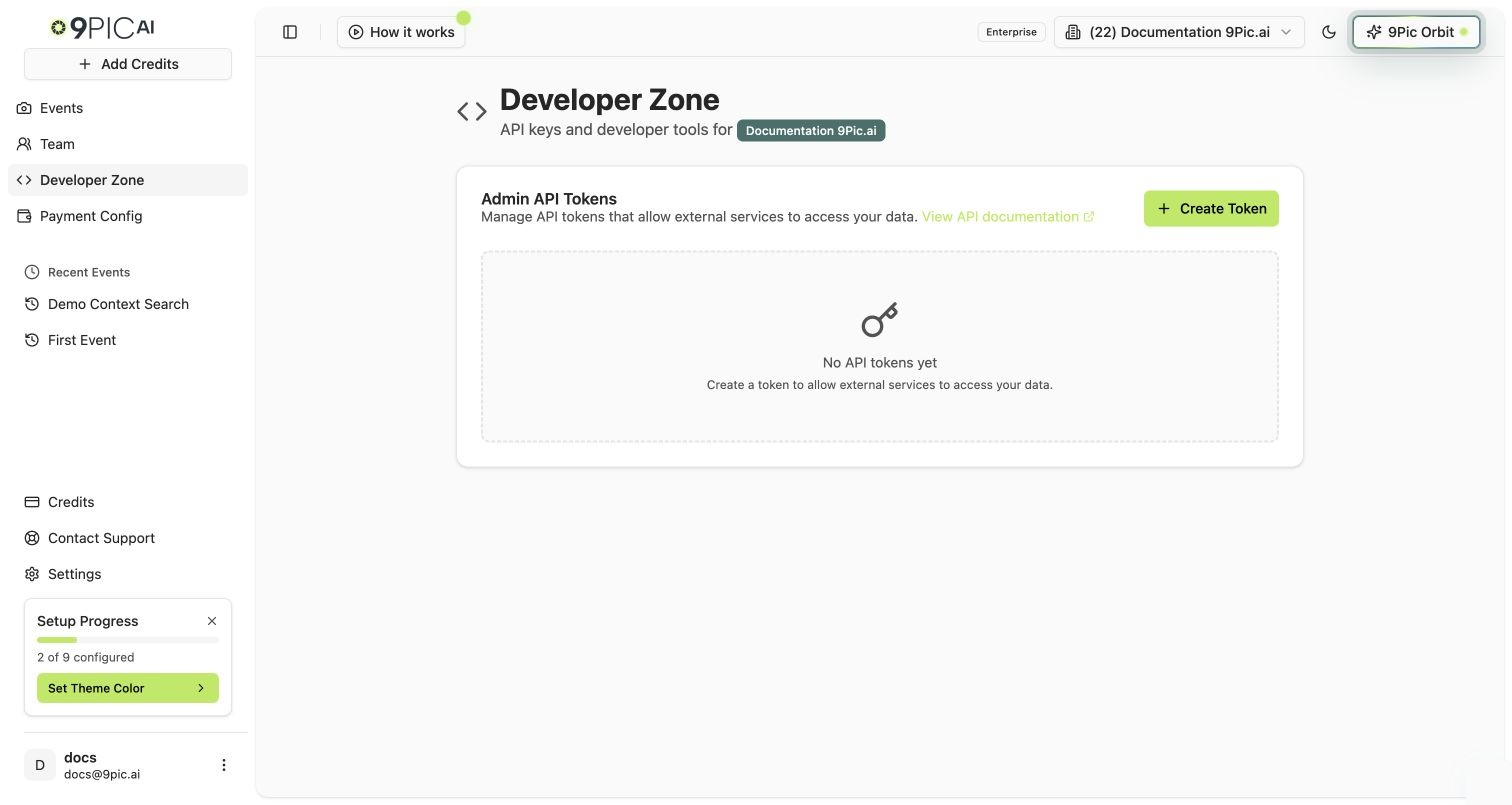
Task: Click the people icon next to Team
Action: point(25,144)
